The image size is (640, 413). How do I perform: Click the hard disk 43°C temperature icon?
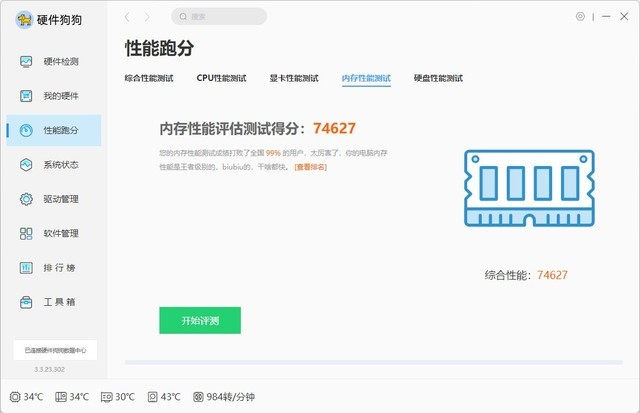pos(152,397)
